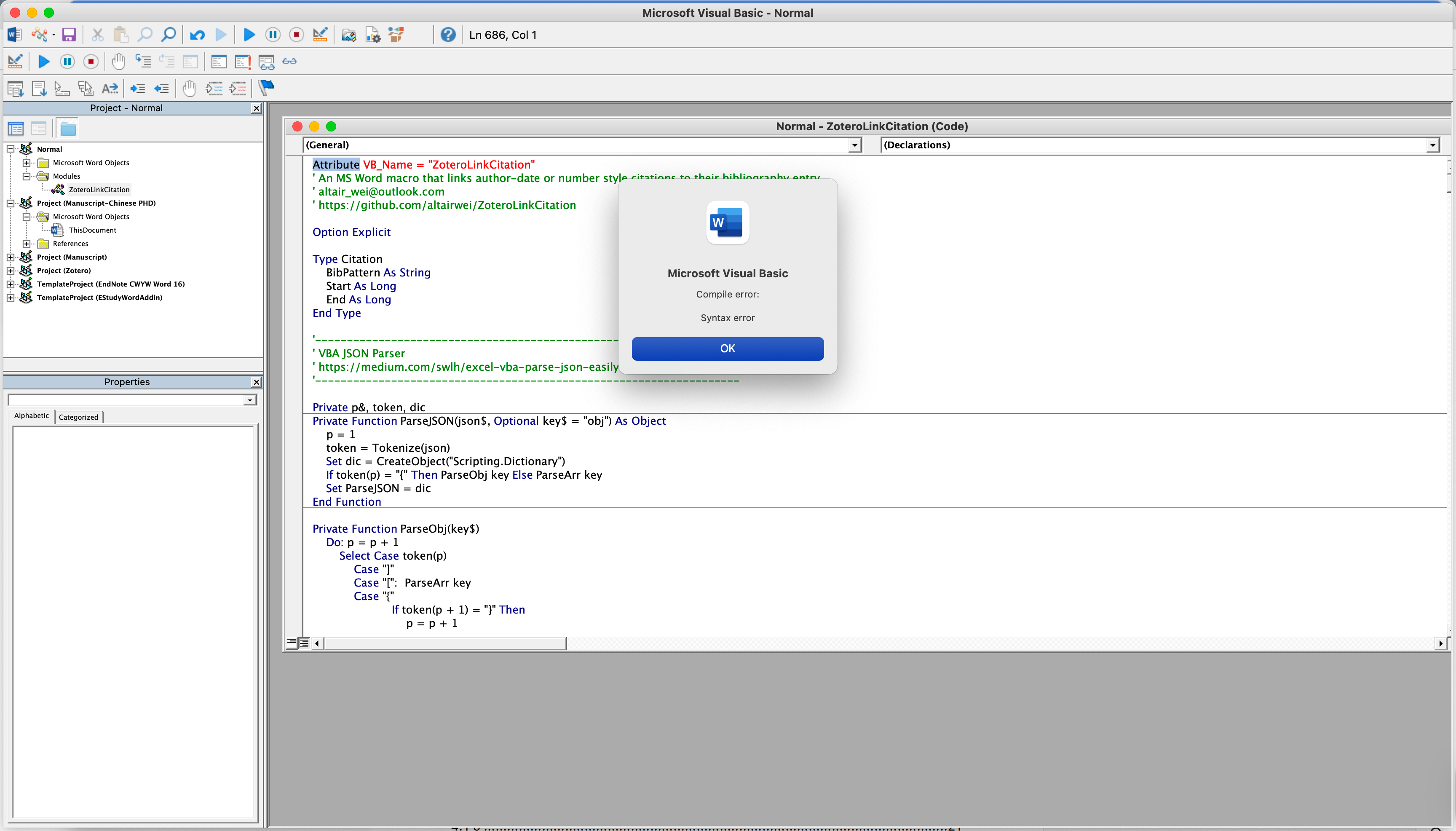Image resolution: width=1456 pixels, height=831 pixels.
Task: Click the horizontal scrollbar thumb in code window
Action: point(445,643)
